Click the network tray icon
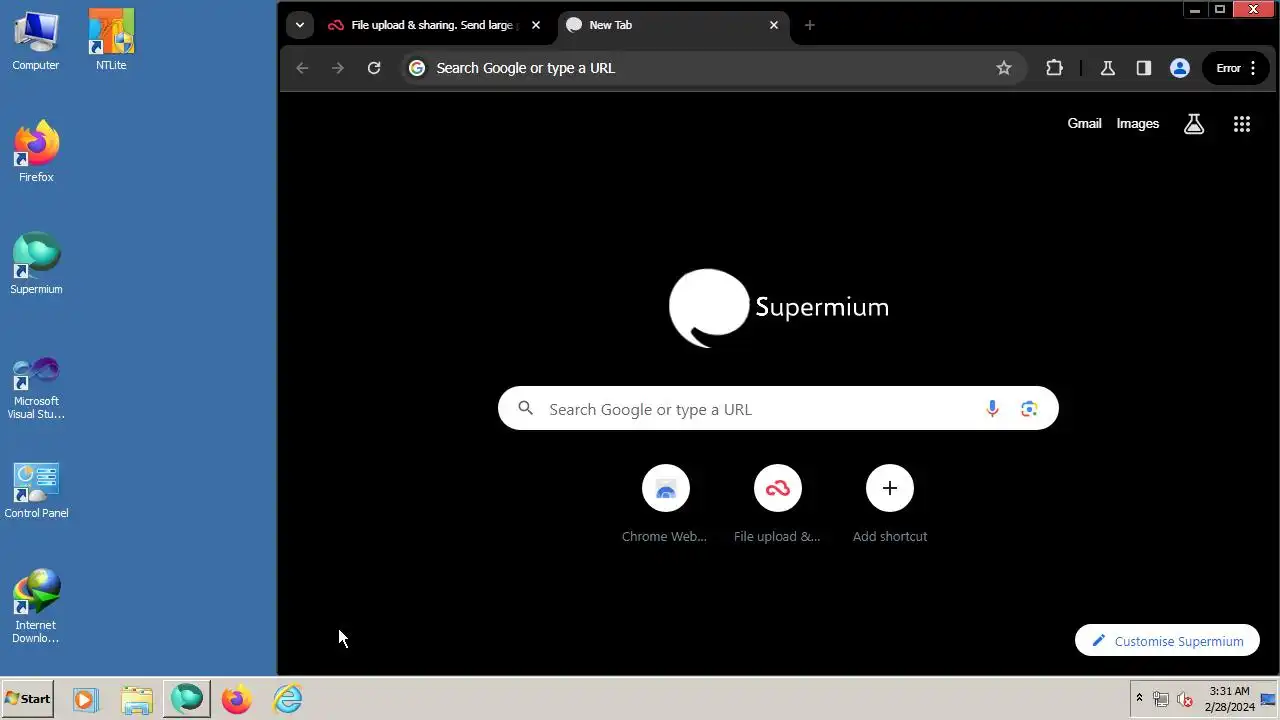Viewport: 1280px width, 720px height. (1161, 699)
